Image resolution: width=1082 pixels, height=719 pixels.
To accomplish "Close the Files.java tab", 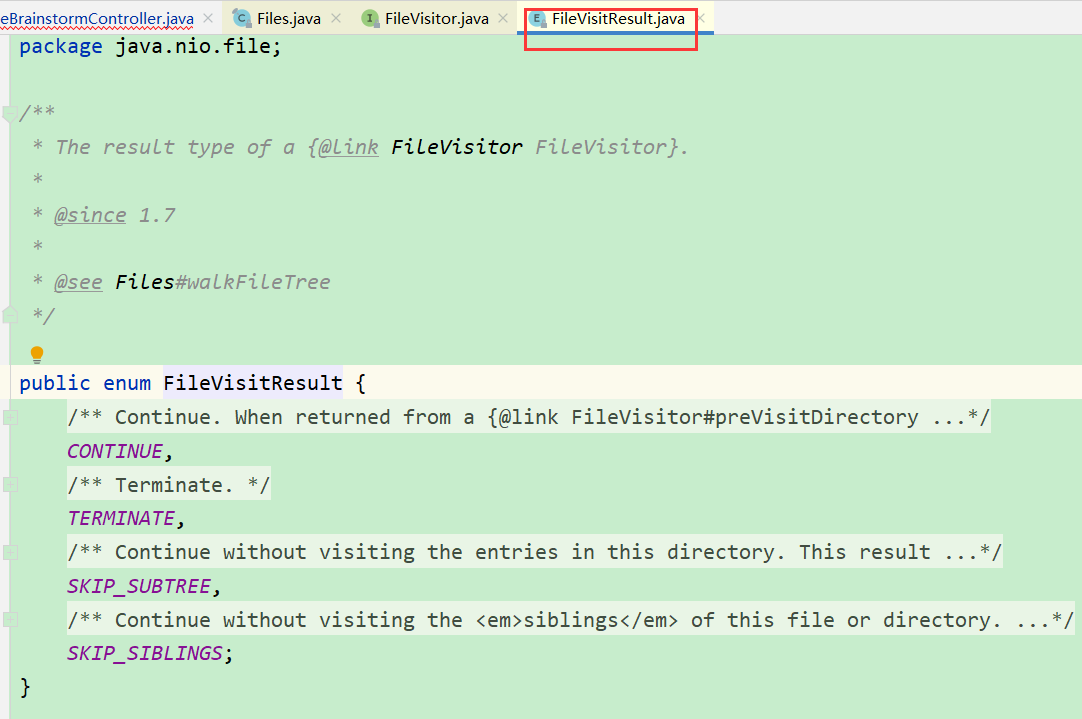I will click(336, 19).
